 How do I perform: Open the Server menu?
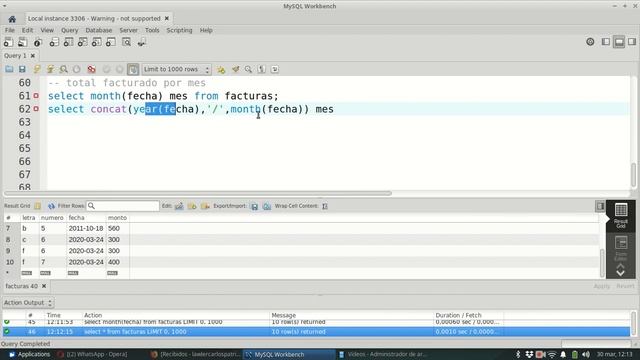(129, 30)
